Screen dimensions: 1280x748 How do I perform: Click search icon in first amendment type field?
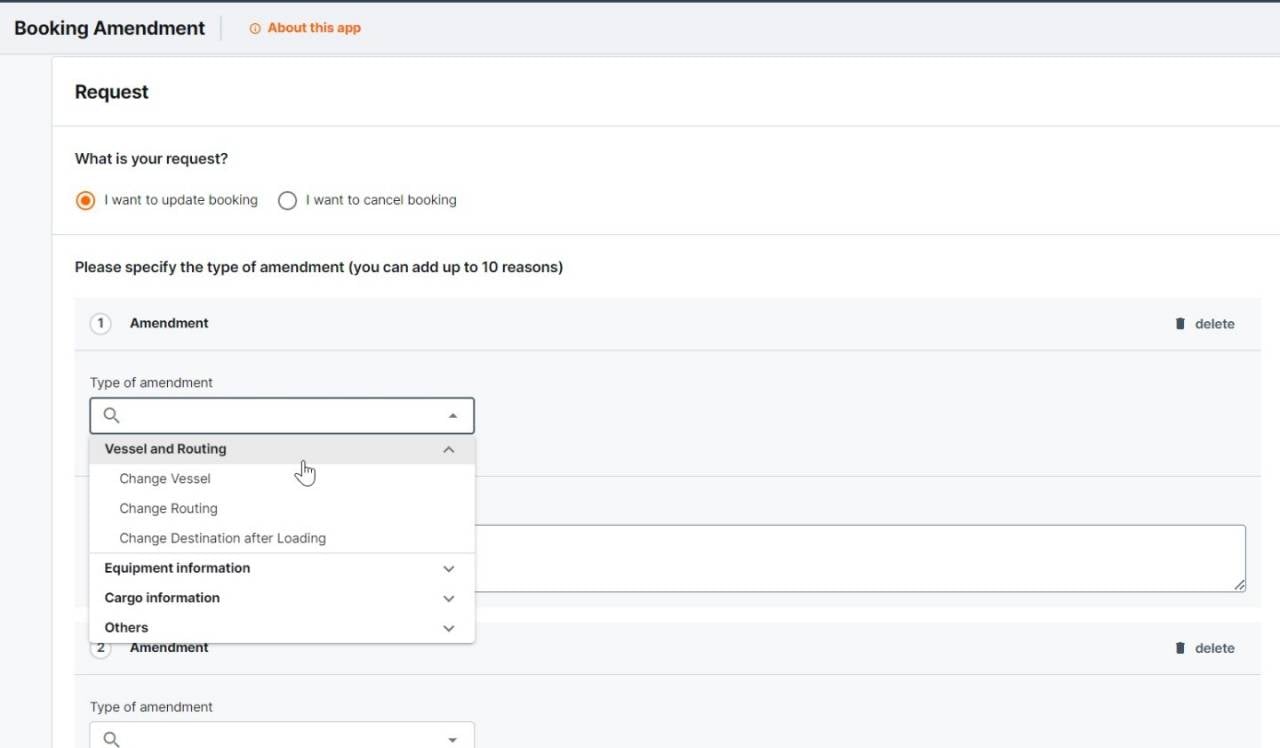(x=112, y=415)
